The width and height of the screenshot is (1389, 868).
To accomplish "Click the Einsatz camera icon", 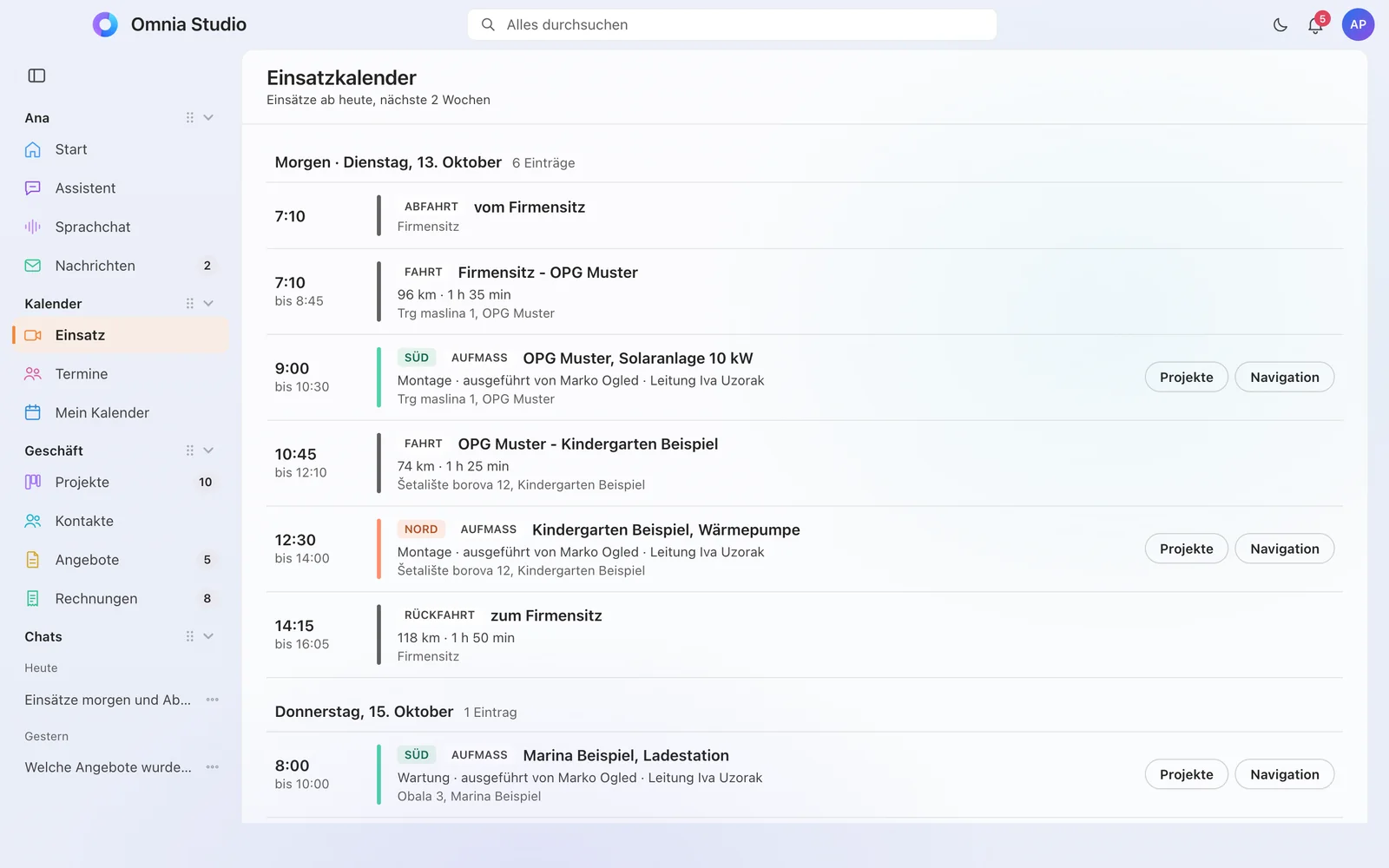I will pos(33,335).
